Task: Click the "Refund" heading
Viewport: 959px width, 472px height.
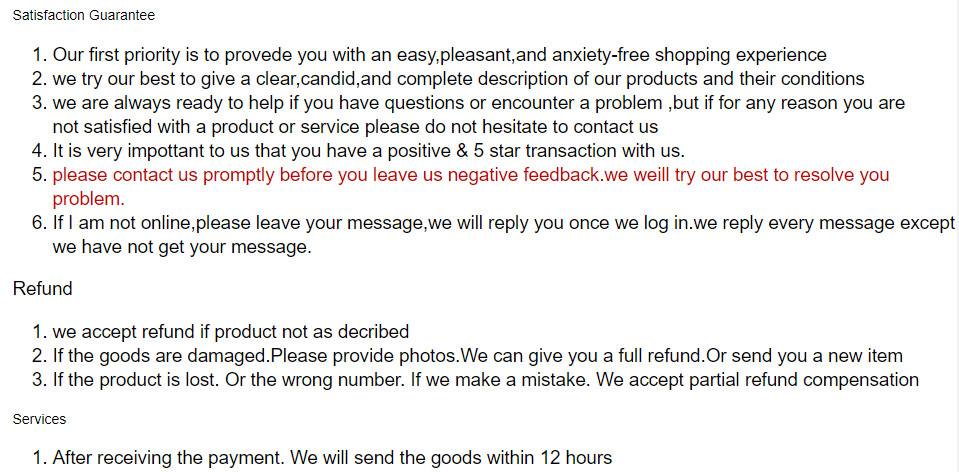Action: pyautogui.click(x=42, y=289)
